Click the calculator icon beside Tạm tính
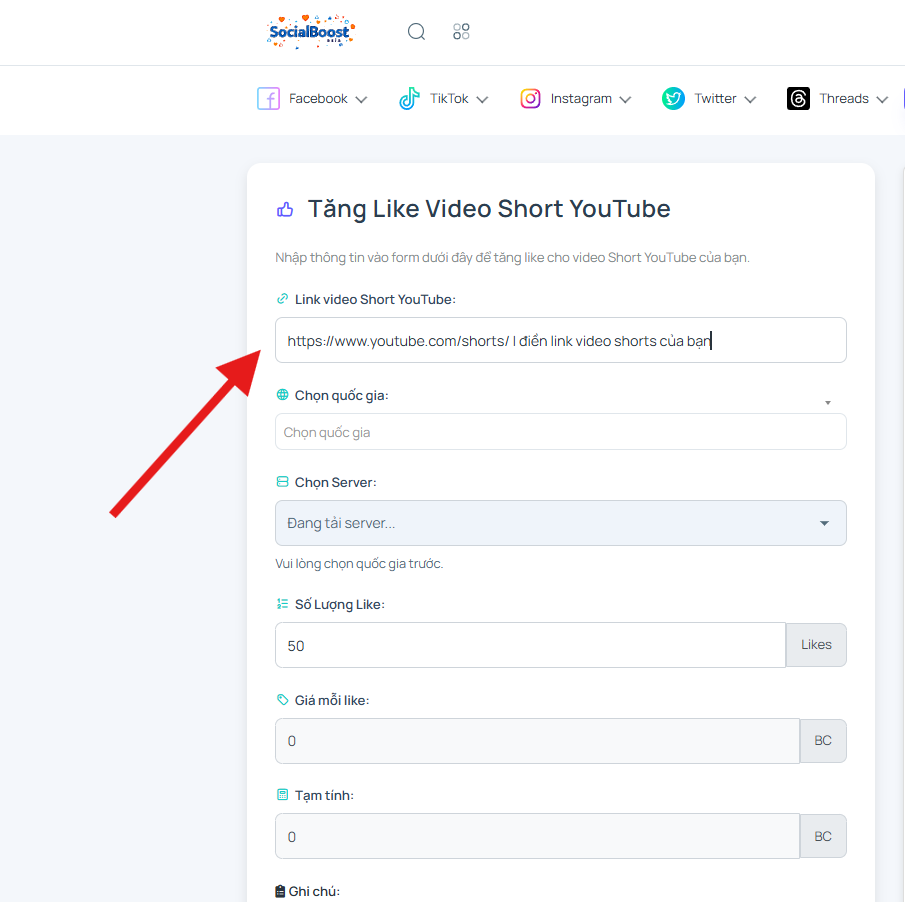905x902 pixels. (x=282, y=795)
